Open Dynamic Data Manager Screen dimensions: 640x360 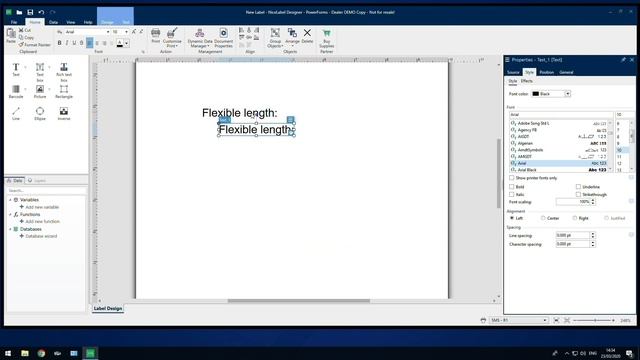(x=200, y=38)
